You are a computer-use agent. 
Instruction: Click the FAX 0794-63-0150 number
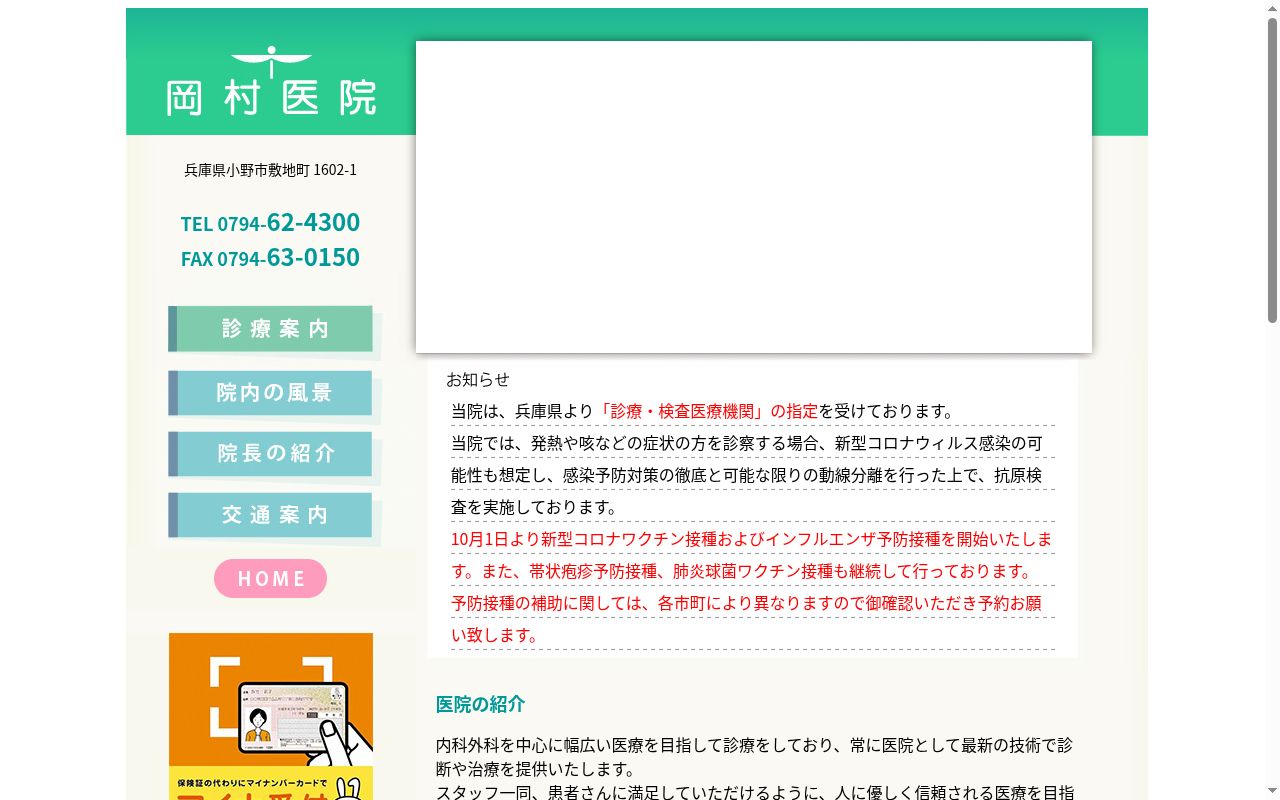[x=270, y=257]
